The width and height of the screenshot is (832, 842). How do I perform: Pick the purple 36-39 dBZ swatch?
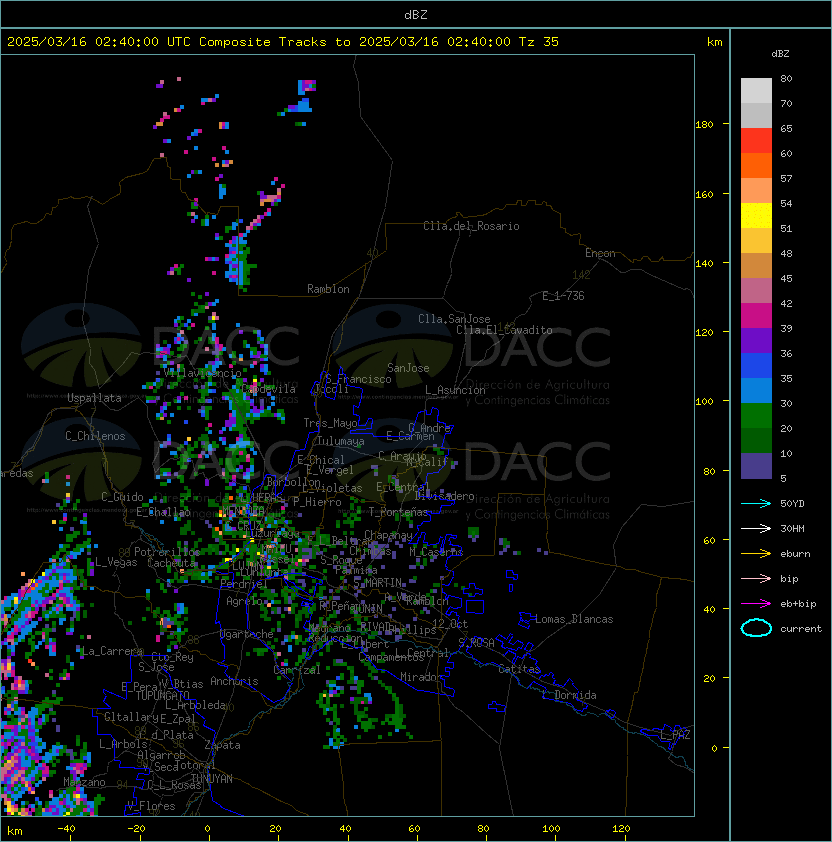pos(756,340)
